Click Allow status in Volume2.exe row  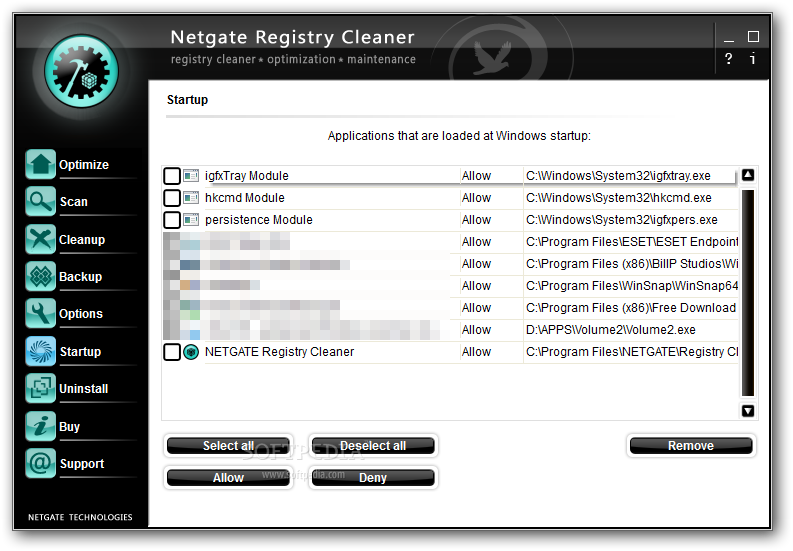(x=476, y=330)
